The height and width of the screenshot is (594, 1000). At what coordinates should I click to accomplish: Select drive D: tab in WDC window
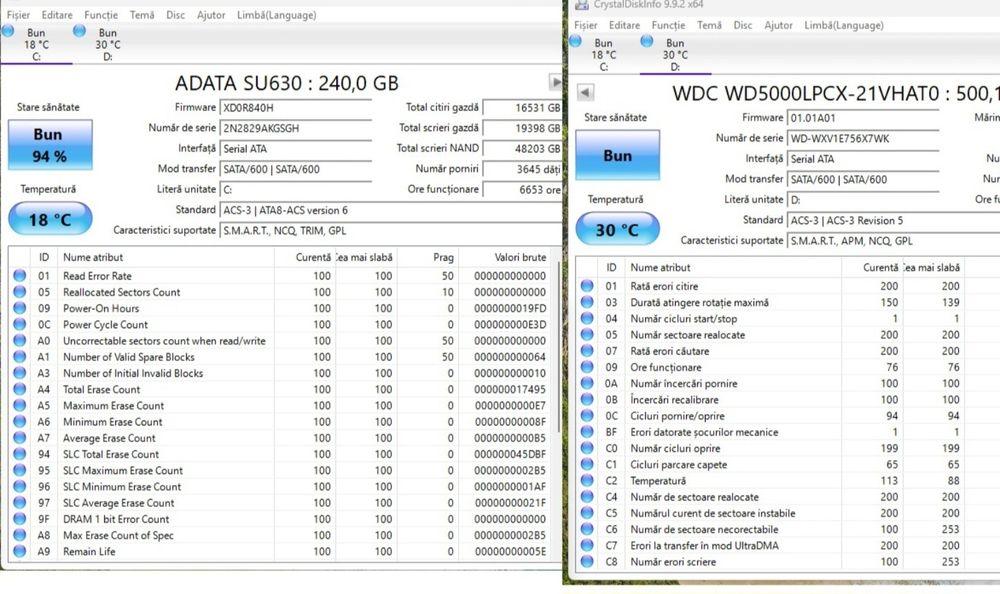point(675,54)
